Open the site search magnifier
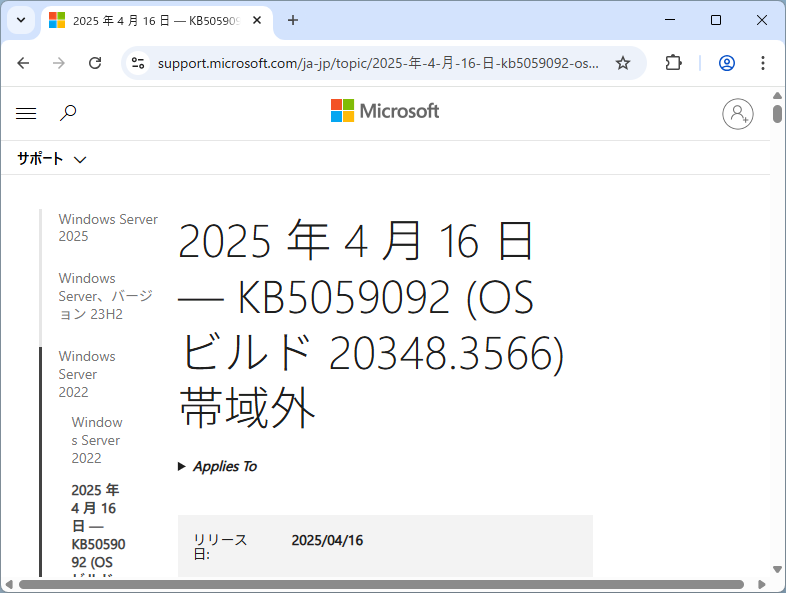This screenshot has width=786, height=593. point(68,113)
